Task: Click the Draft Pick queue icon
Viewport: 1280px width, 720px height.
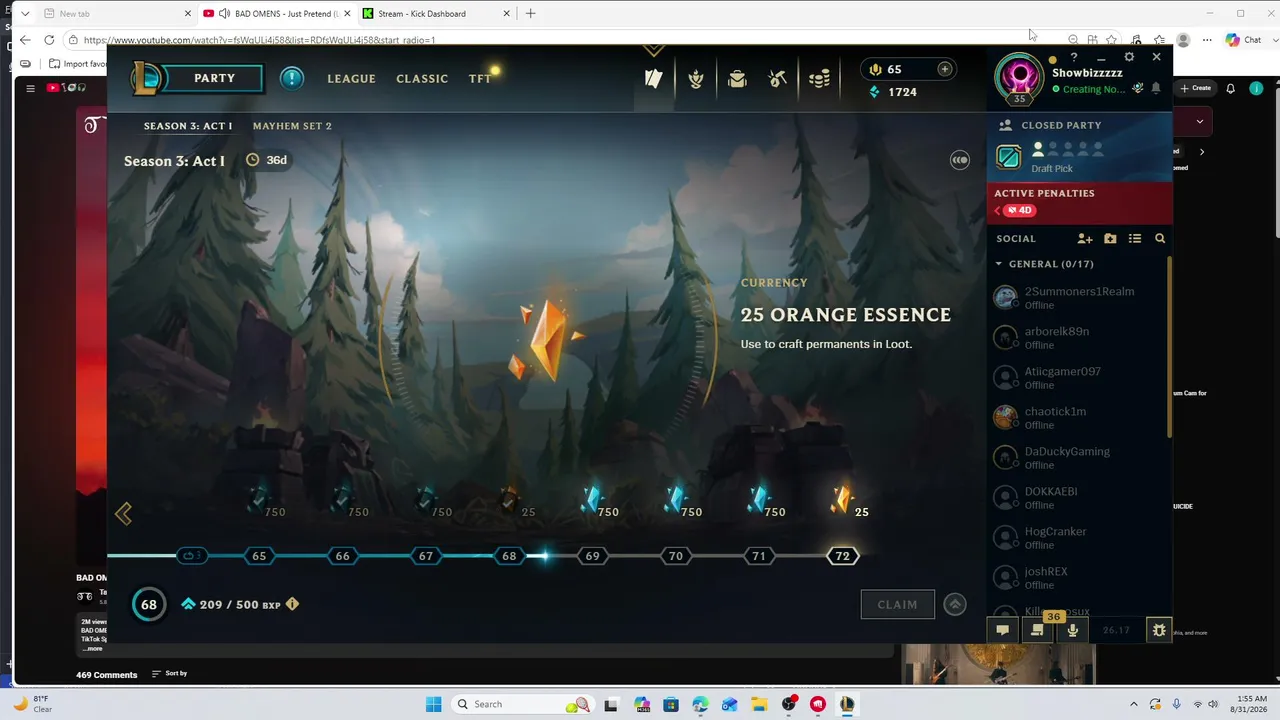Action: coord(1009,157)
